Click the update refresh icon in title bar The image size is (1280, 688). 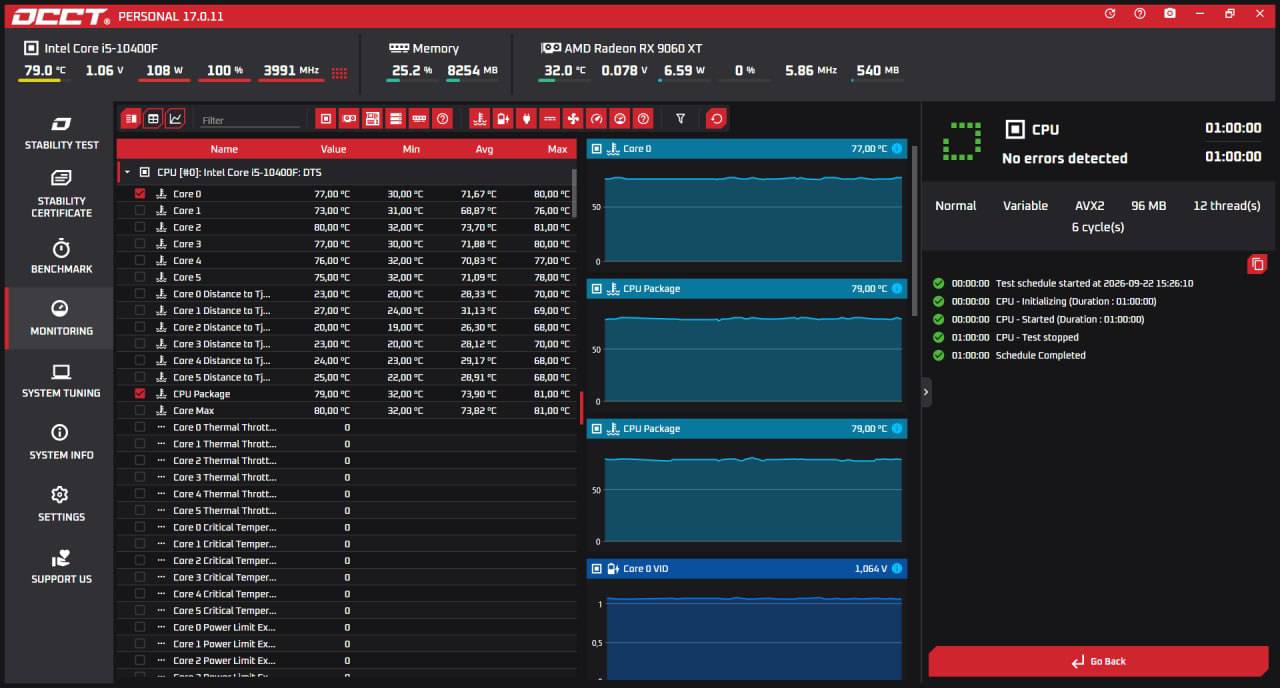click(x=1110, y=14)
